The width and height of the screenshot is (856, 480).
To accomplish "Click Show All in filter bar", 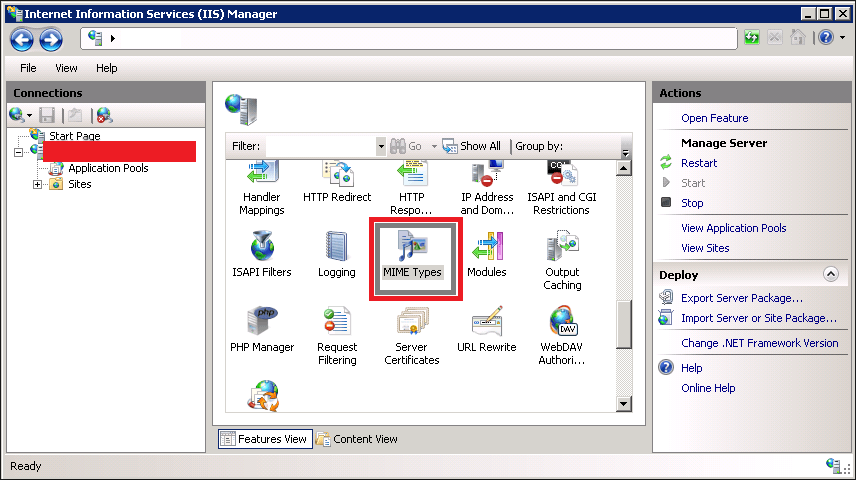I will pos(472,146).
